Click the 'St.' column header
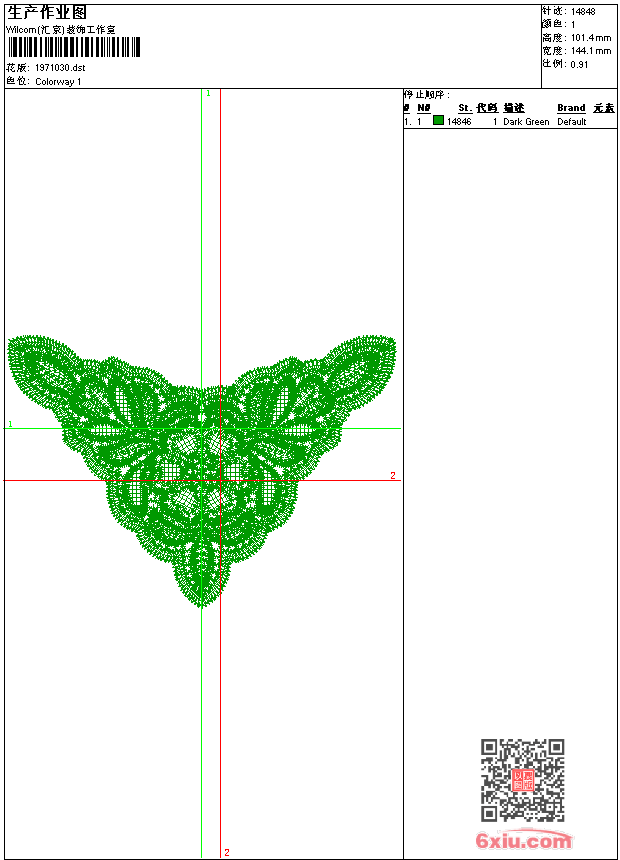 [465, 108]
